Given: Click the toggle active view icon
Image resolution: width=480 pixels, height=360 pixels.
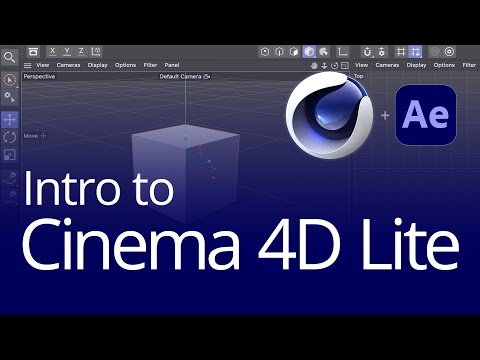Looking at the screenshot, I should coord(345,66).
